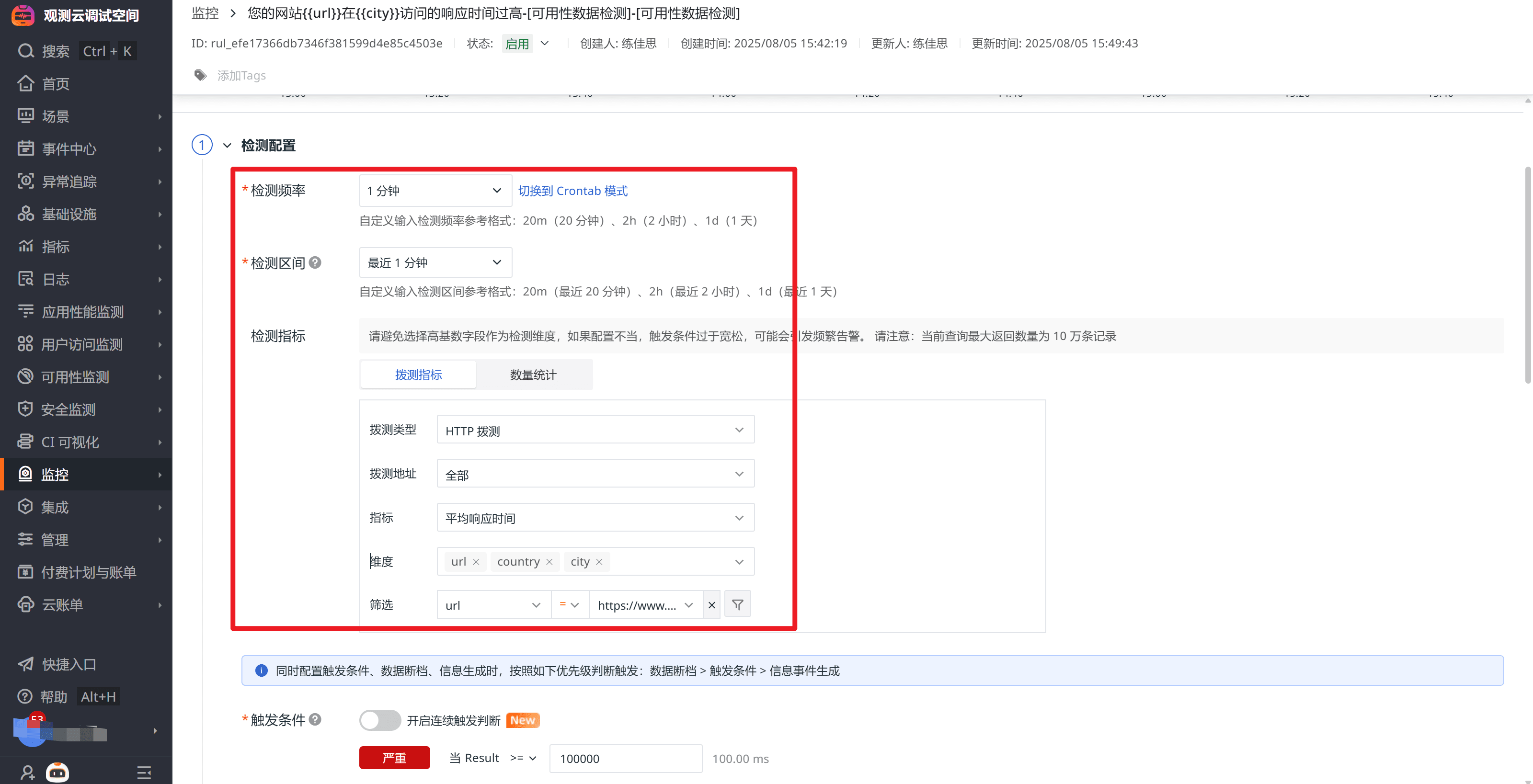Click the sidebar collapse menu icon
This screenshot has width=1533, height=784.
pyautogui.click(x=143, y=772)
